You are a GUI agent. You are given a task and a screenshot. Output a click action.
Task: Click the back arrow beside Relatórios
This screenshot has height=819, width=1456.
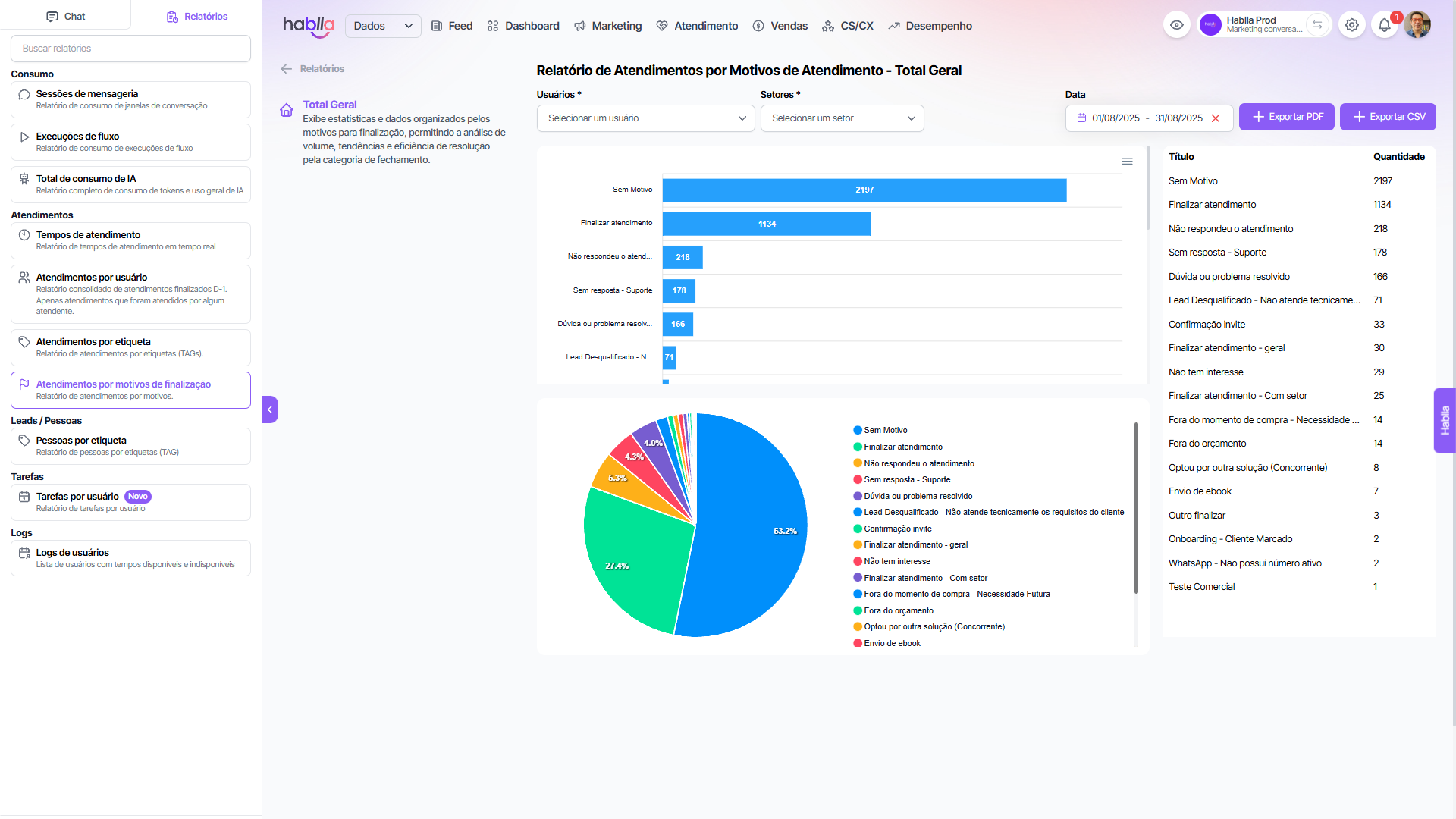point(286,69)
